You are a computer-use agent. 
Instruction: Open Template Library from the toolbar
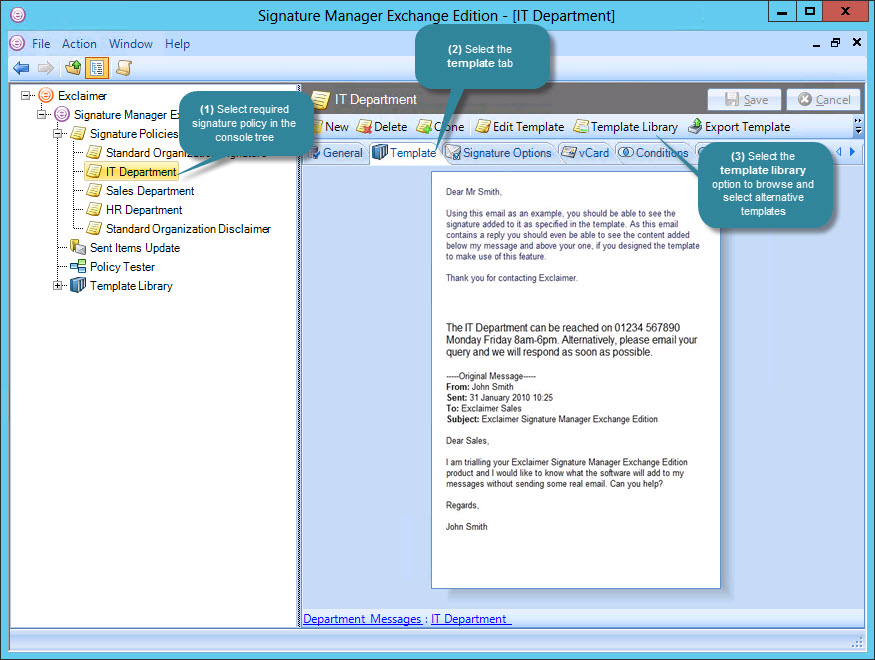pyautogui.click(x=626, y=127)
